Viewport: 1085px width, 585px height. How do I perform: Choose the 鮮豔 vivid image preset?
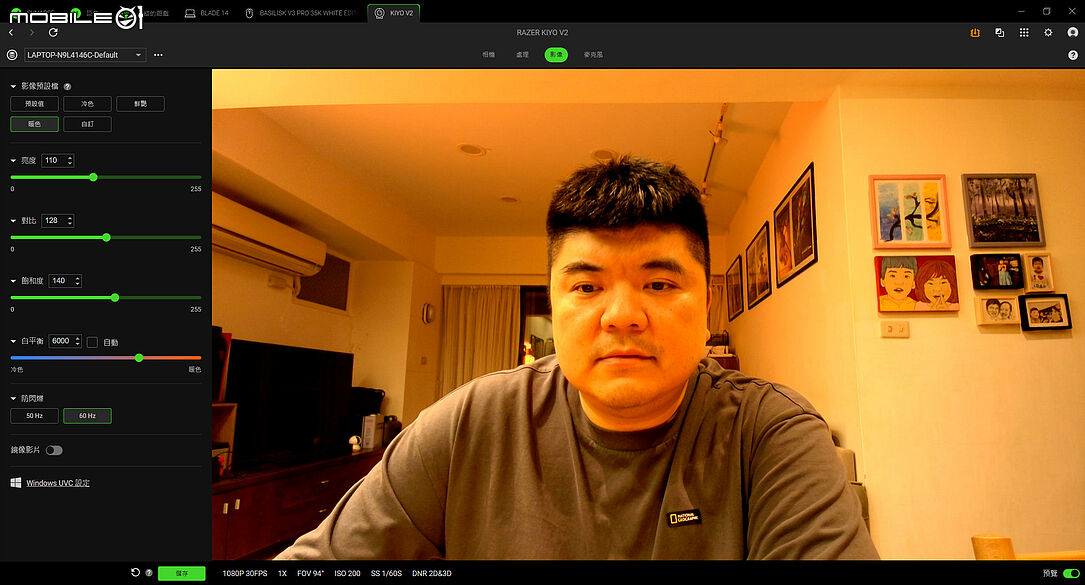click(x=140, y=104)
